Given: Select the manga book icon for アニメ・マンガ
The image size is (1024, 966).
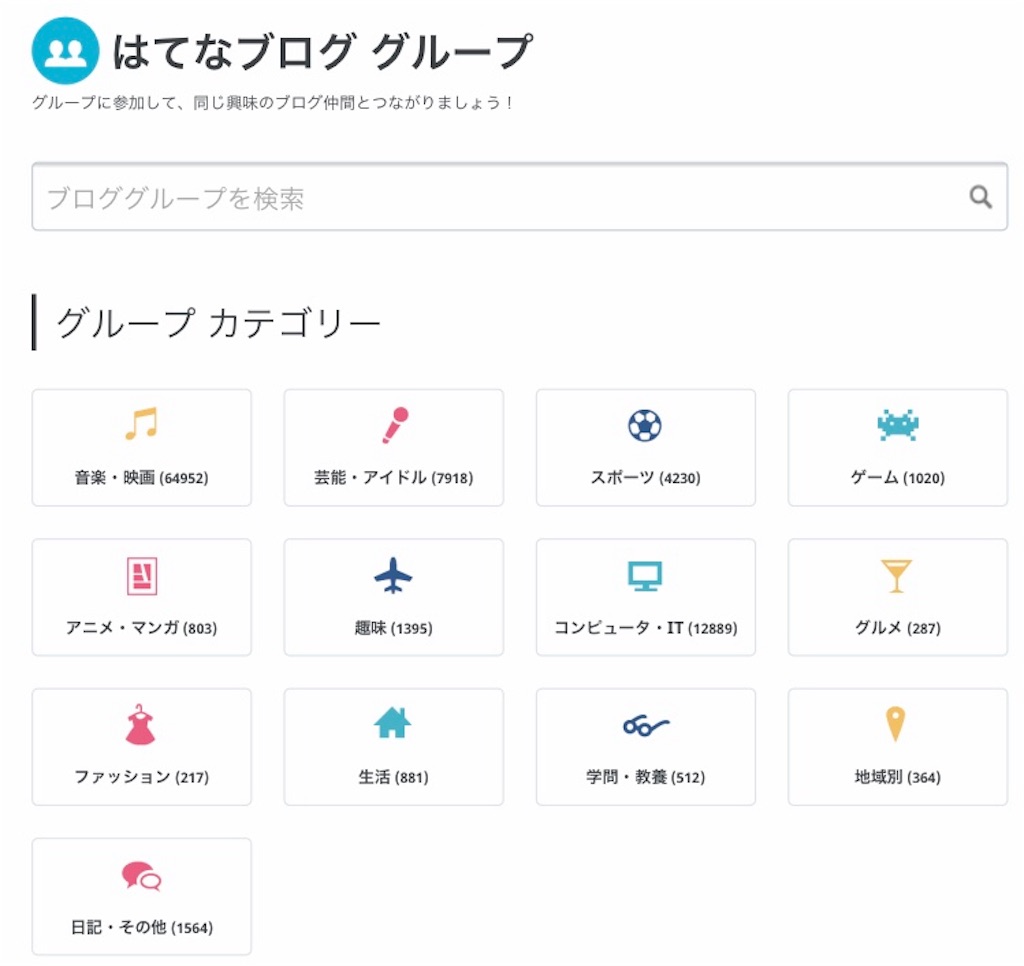Looking at the screenshot, I should click(x=142, y=575).
